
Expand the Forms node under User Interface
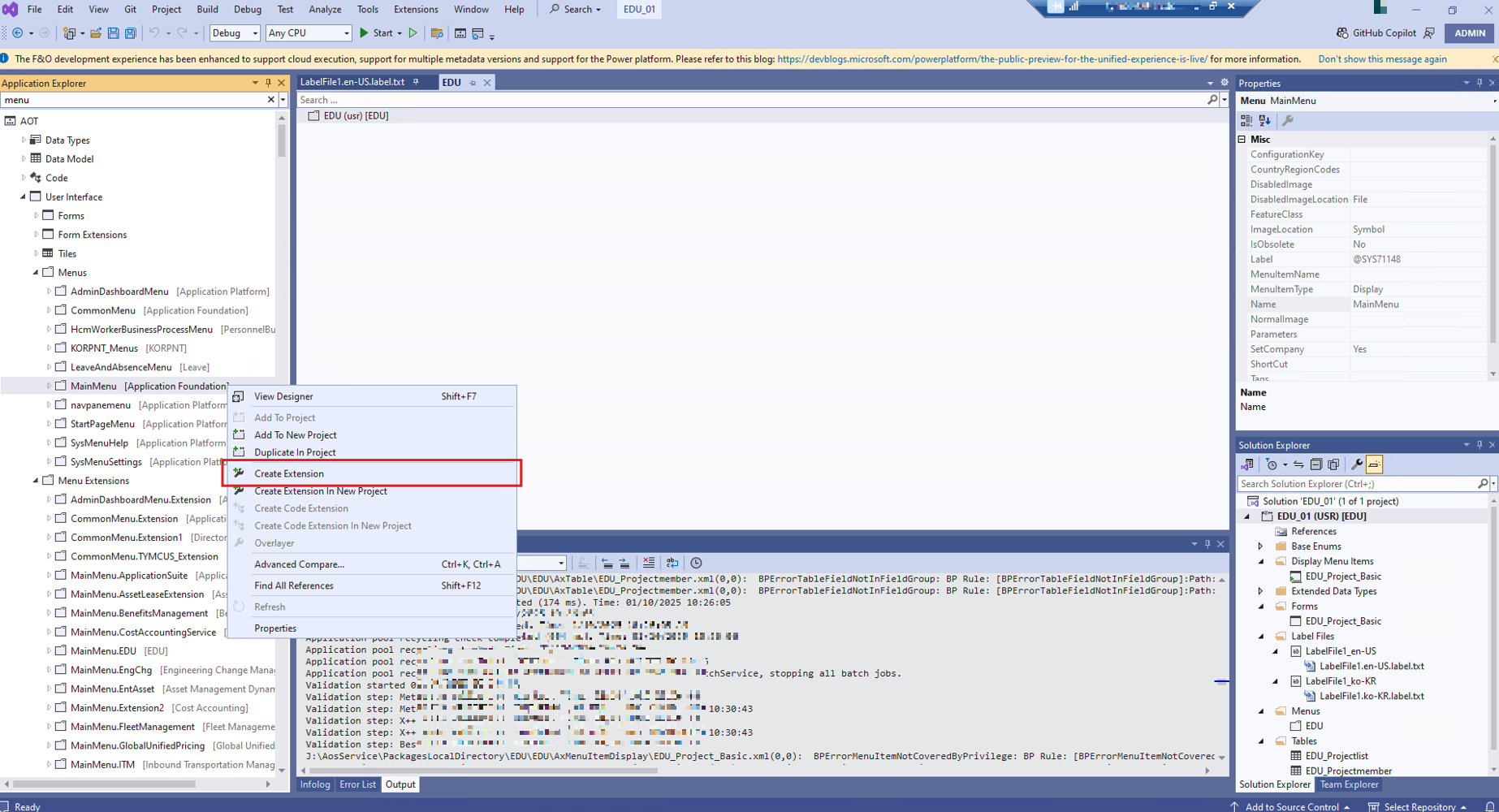coord(36,216)
